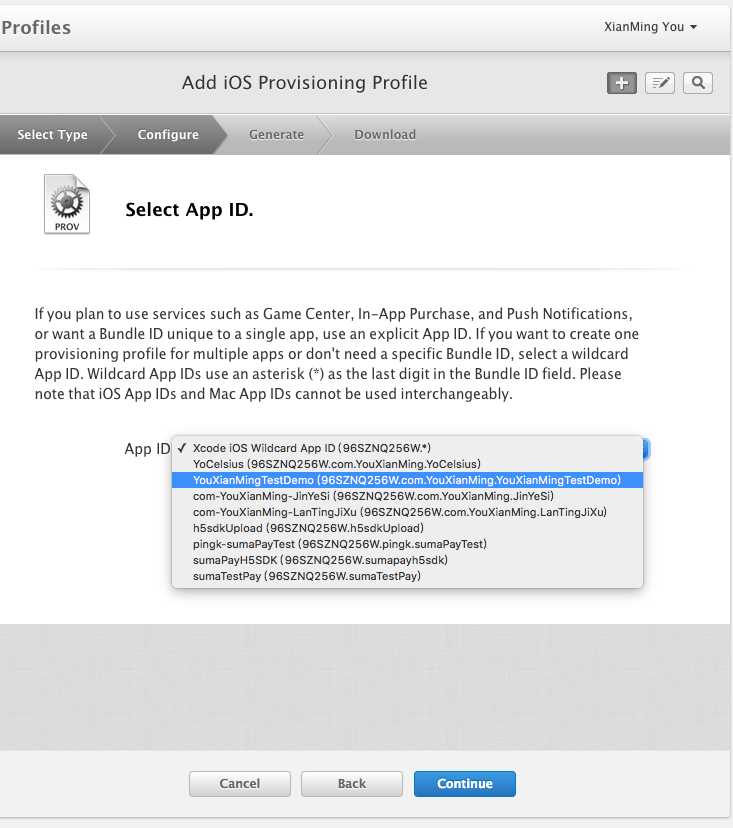This screenshot has width=733, height=828.
Task: Click the Configure step tab
Action: (x=168, y=135)
